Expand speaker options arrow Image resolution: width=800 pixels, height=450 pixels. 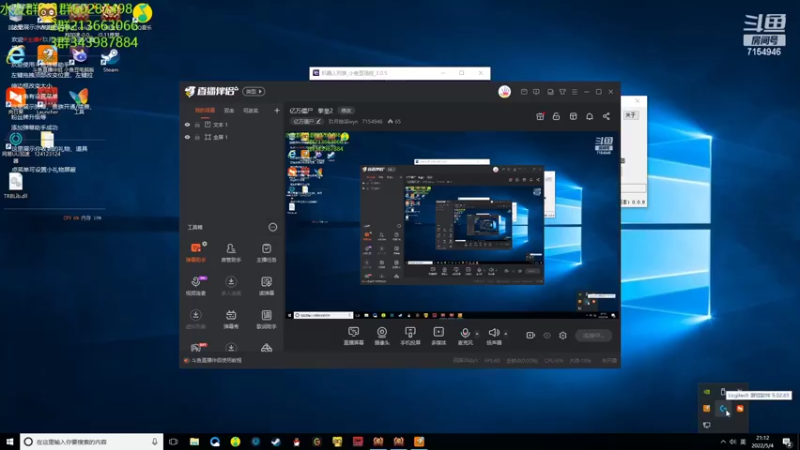(506, 334)
